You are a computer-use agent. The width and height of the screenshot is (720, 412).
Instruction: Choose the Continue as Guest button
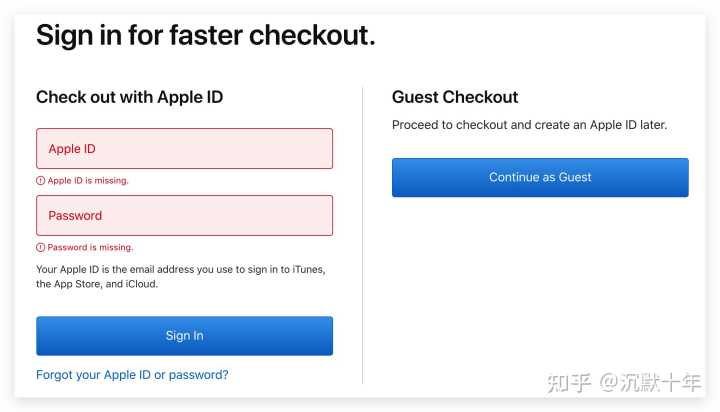540,177
